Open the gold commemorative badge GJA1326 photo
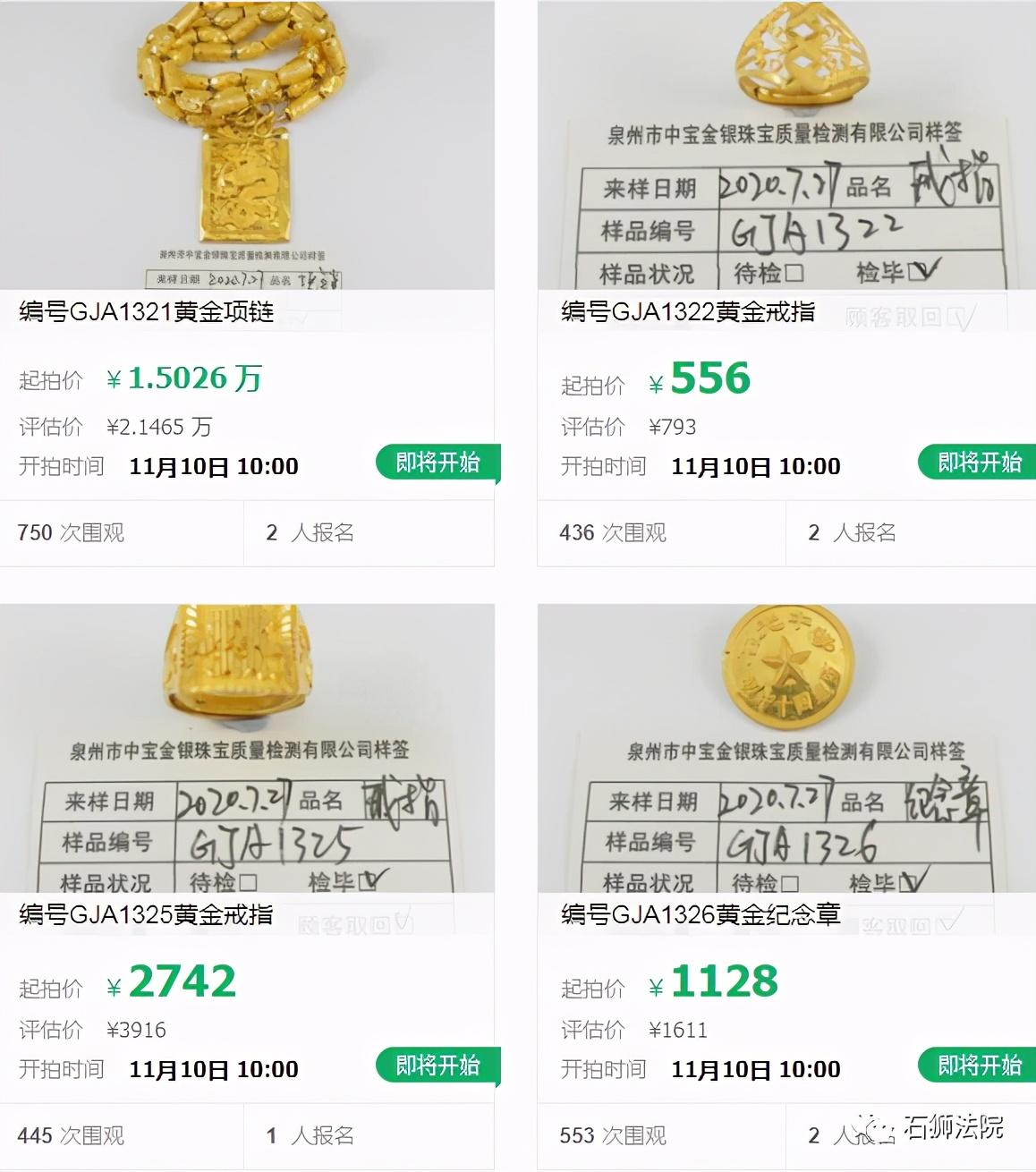The image size is (1036, 1172). pyautogui.click(x=786, y=748)
